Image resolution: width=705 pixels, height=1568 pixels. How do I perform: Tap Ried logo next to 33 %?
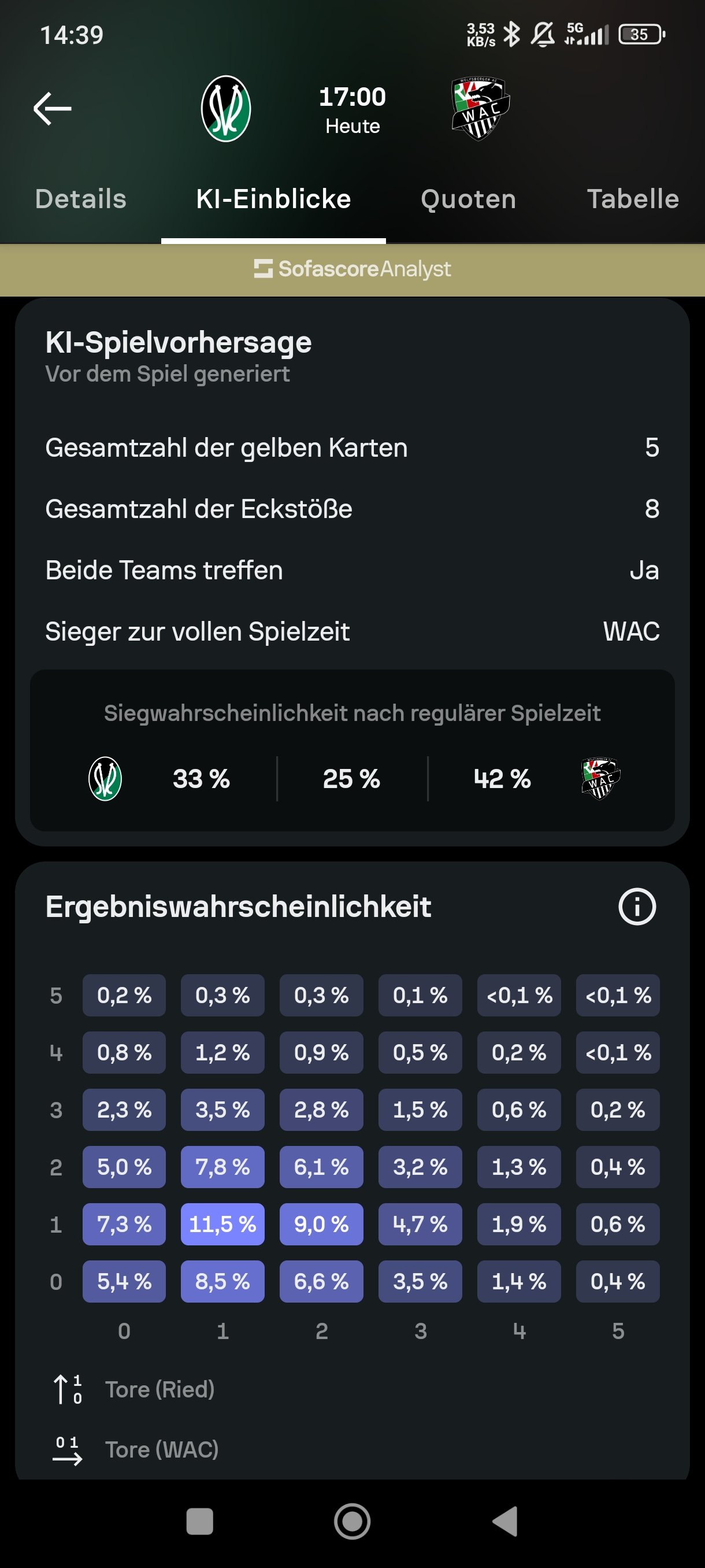105,779
